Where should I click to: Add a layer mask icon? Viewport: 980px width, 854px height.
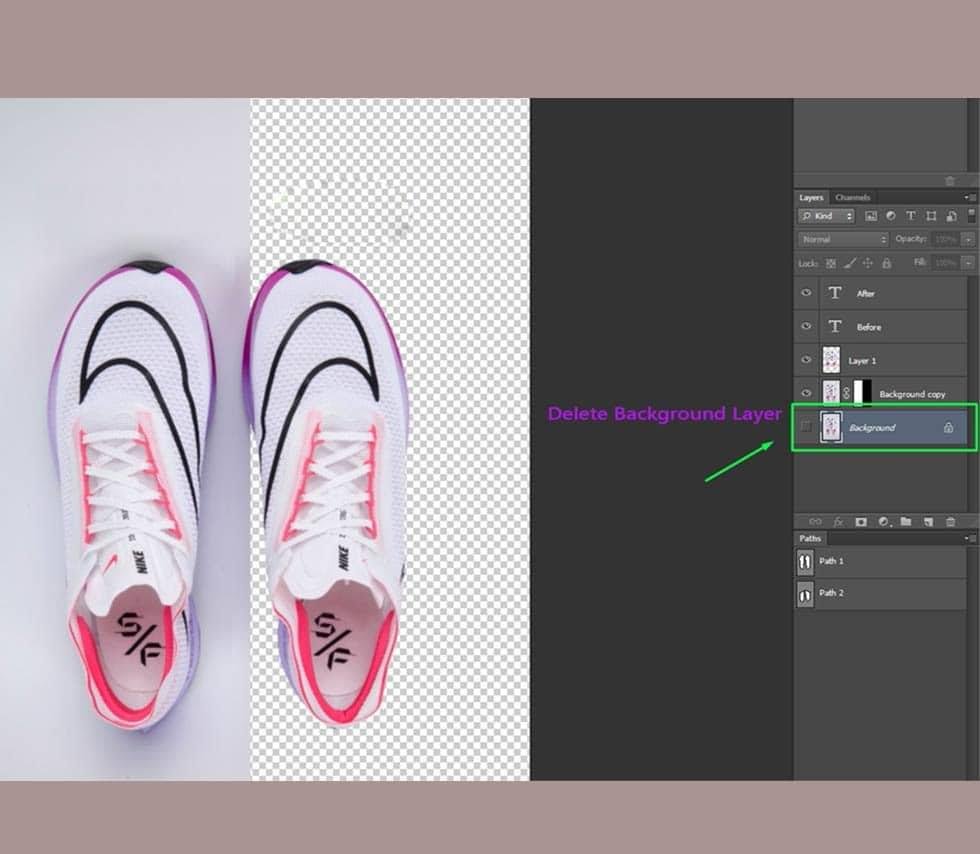(x=861, y=521)
